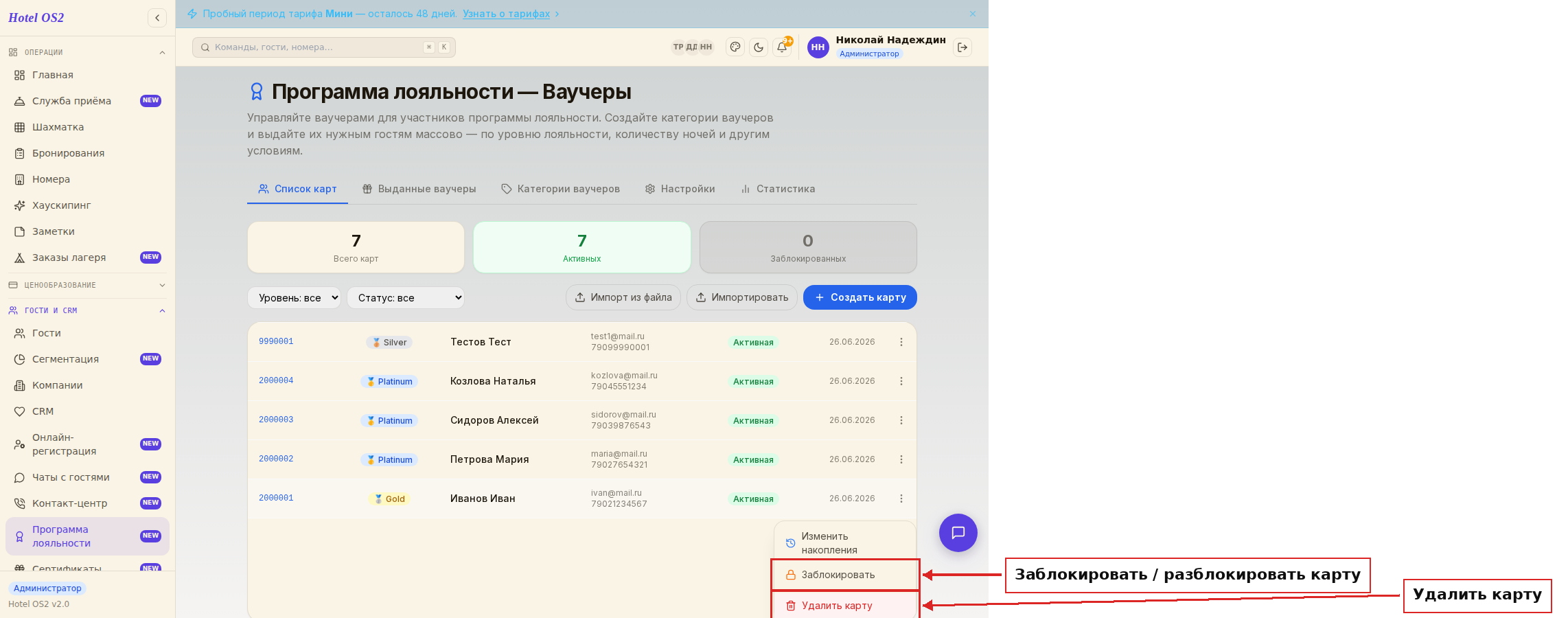Collapse the Гости и CRM section
Screen dimensions: 1568x618
(x=87, y=310)
